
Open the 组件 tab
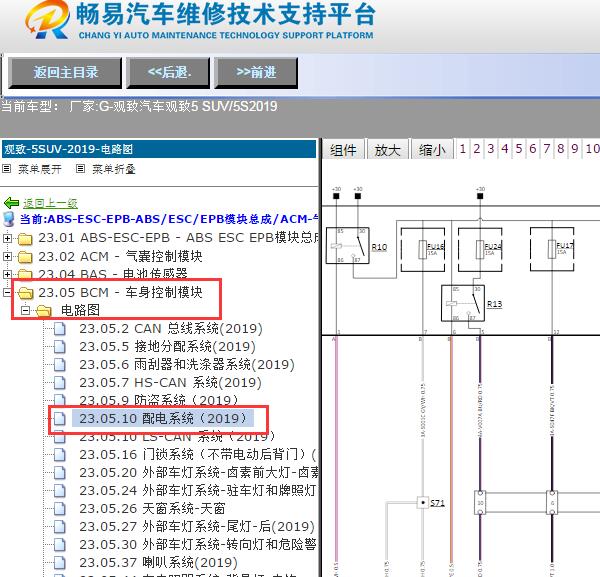pyautogui.click(x=343, y=150)
